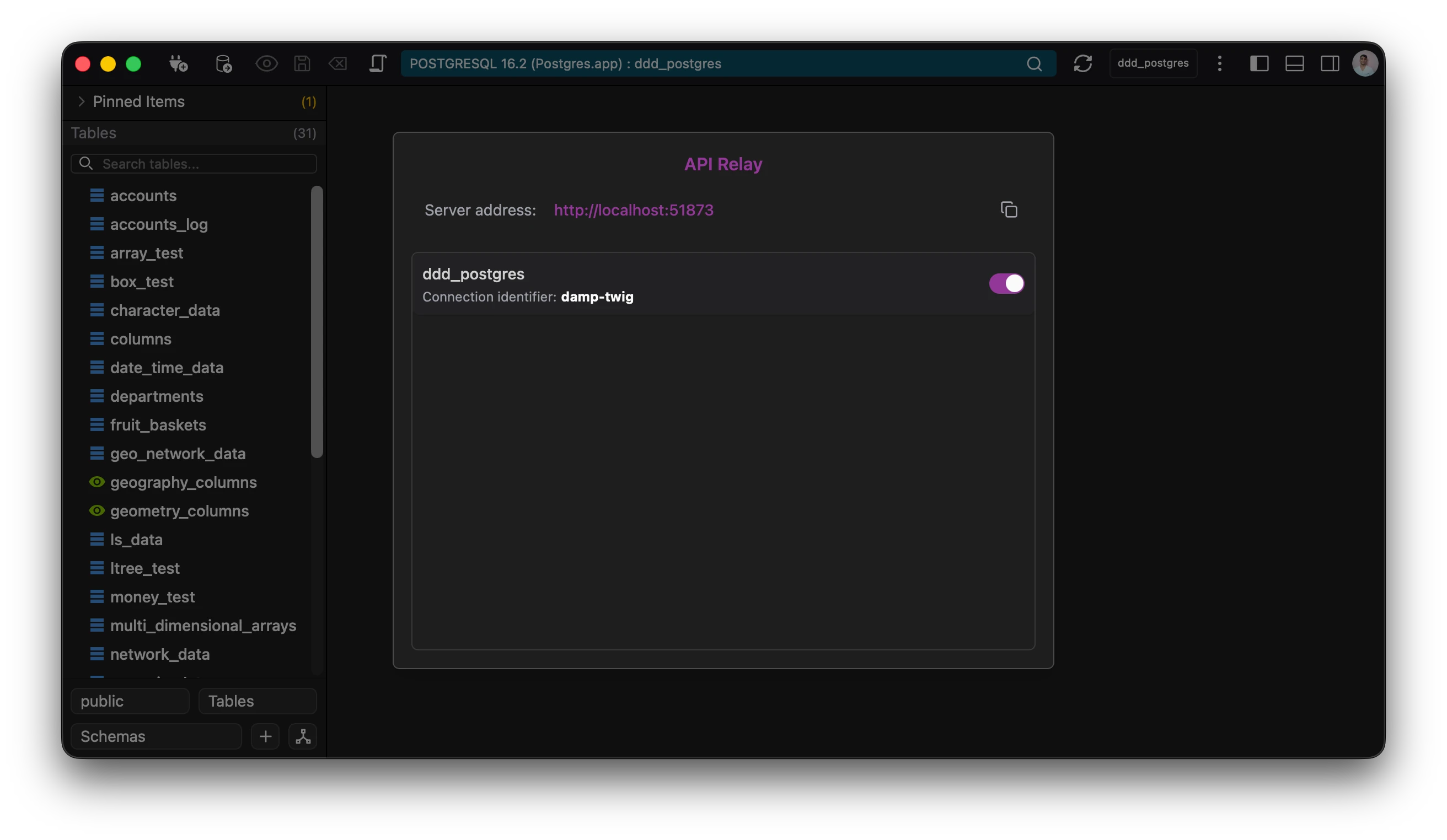
Task: Open the localhost:51873 server link
Action: coord(634,210)
